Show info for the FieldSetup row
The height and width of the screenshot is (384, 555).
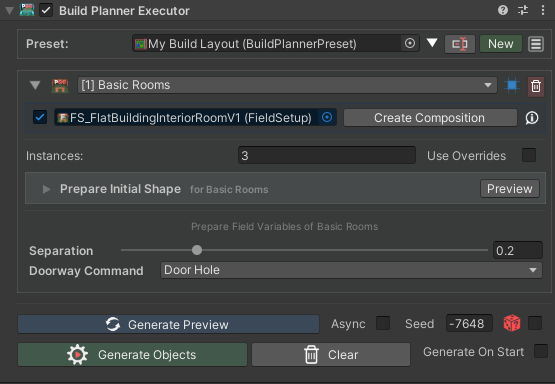pos(532,118)
